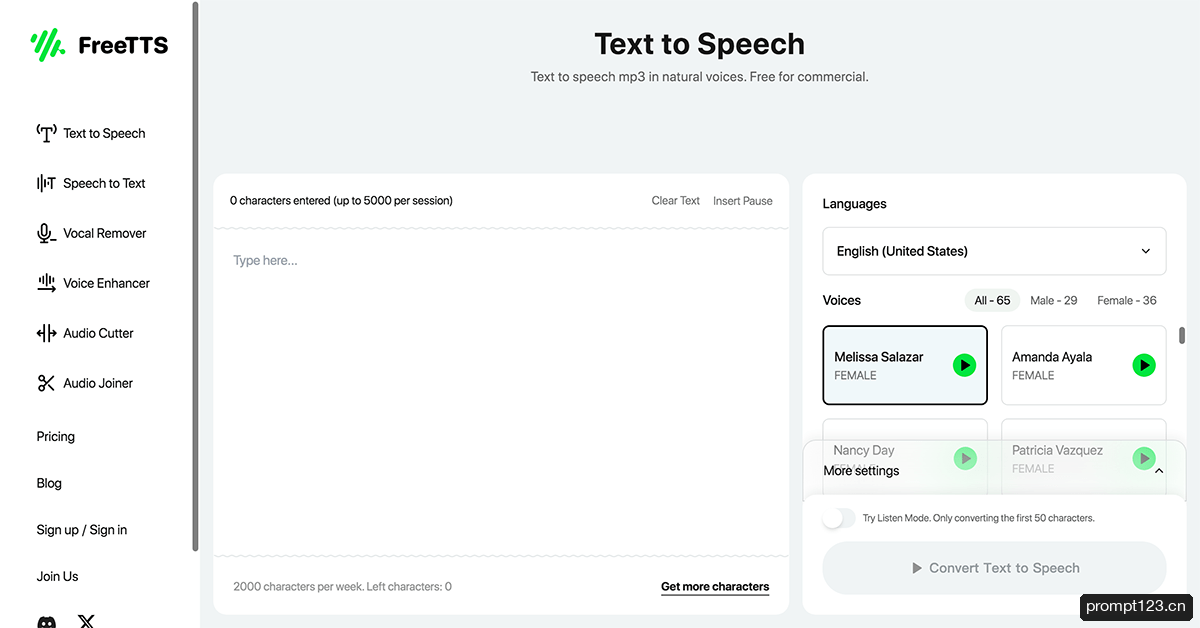Click the Audio Joiner scissors icon
Screen dimensions: 1200x628
click(x=46, y=383)
